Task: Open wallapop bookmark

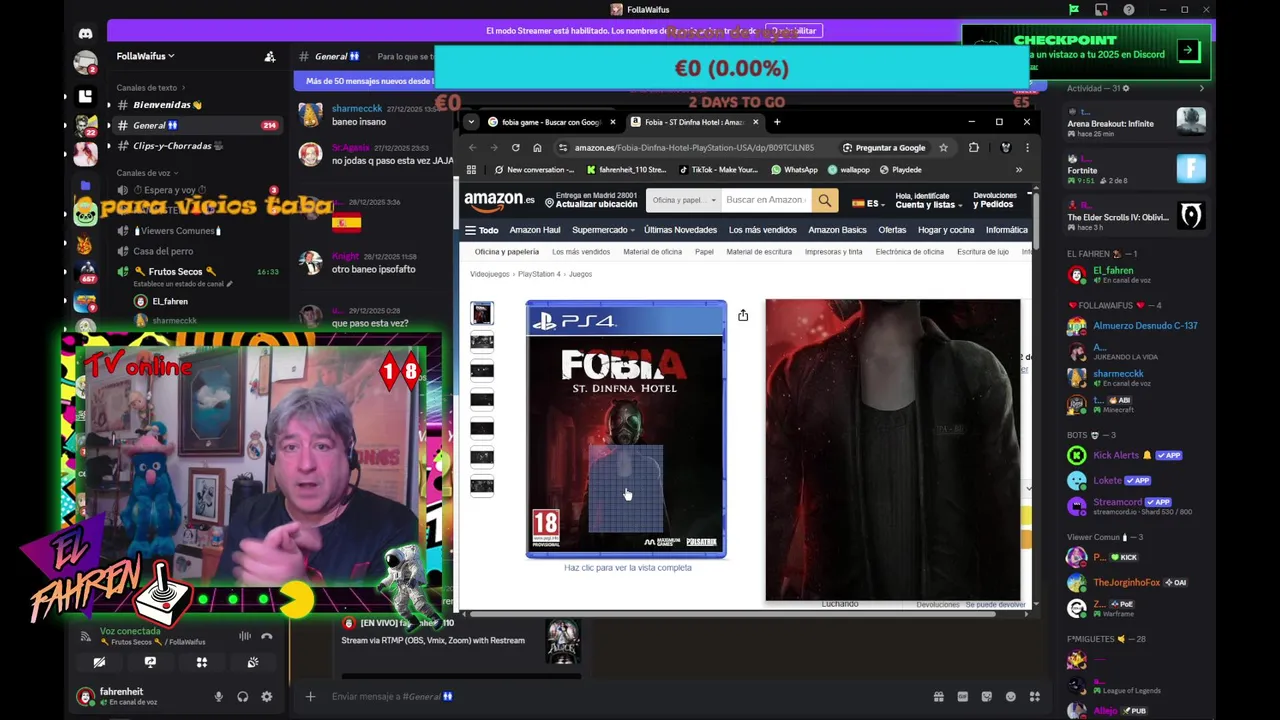Action: 849,170
